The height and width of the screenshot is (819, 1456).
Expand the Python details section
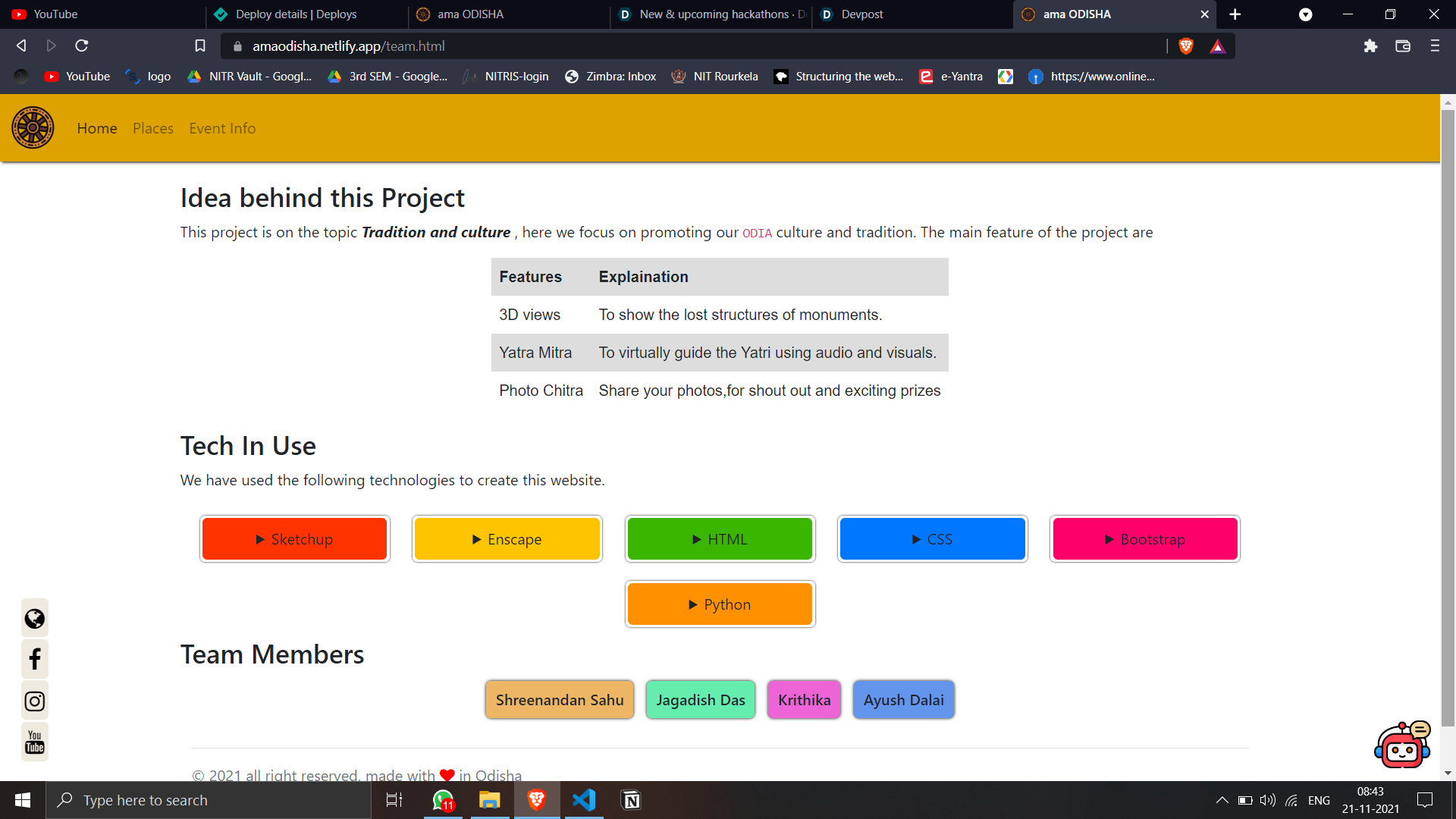tap(720, 604)
